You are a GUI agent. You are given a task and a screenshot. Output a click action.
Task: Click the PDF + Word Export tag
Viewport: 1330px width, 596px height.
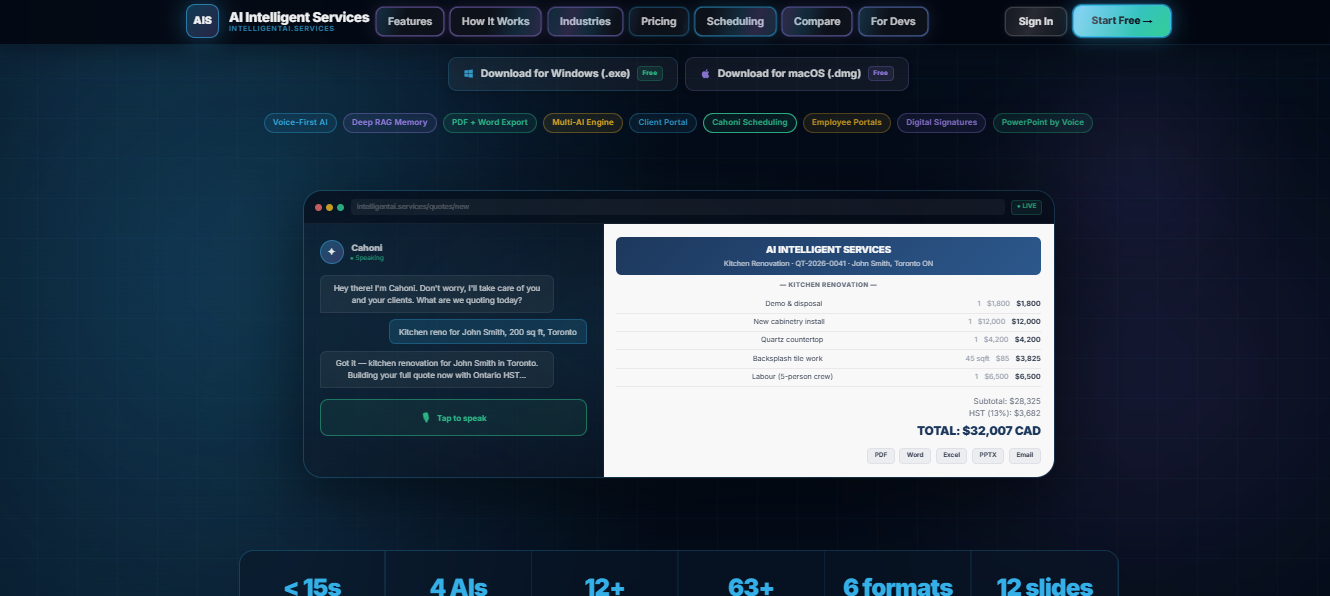(x=490, y=123)
